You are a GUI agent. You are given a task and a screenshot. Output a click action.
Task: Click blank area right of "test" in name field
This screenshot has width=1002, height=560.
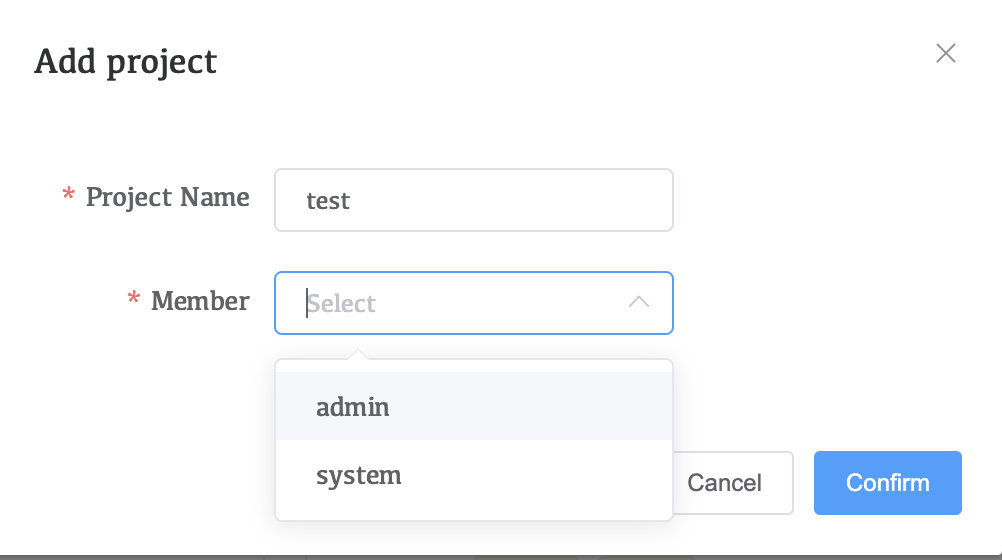point(540,200)
